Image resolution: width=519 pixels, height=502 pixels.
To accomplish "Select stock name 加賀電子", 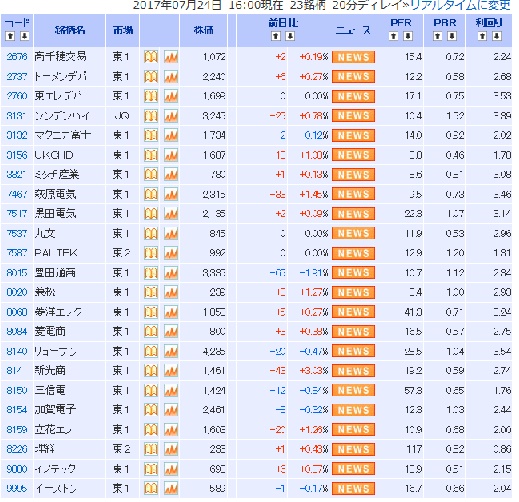I will 55,410.
